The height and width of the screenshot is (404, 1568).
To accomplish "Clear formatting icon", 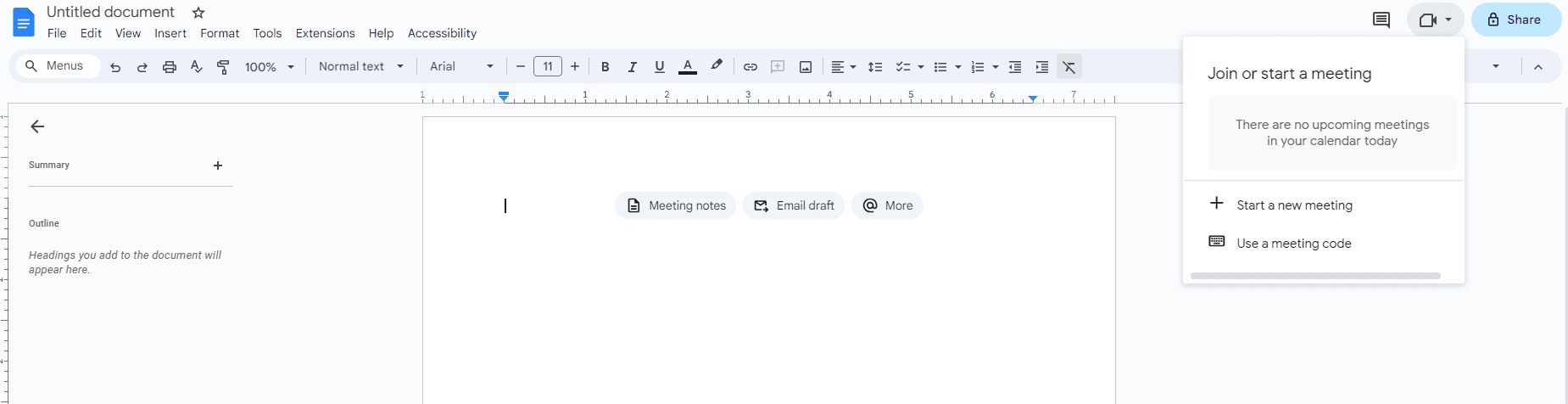I will click(x=1069, y=67).
